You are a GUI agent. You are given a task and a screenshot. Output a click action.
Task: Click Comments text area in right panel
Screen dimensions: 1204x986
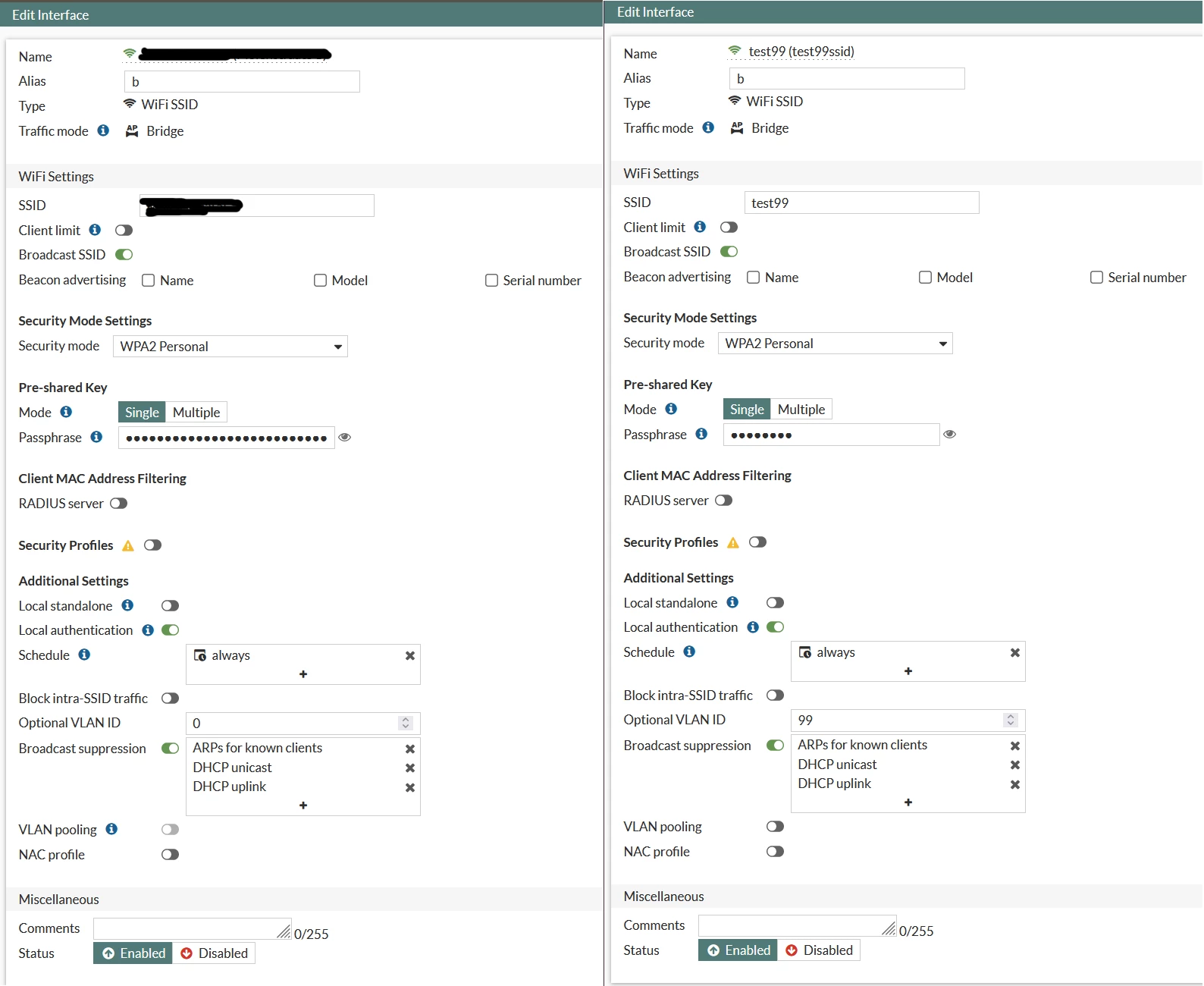click(798, 926)
